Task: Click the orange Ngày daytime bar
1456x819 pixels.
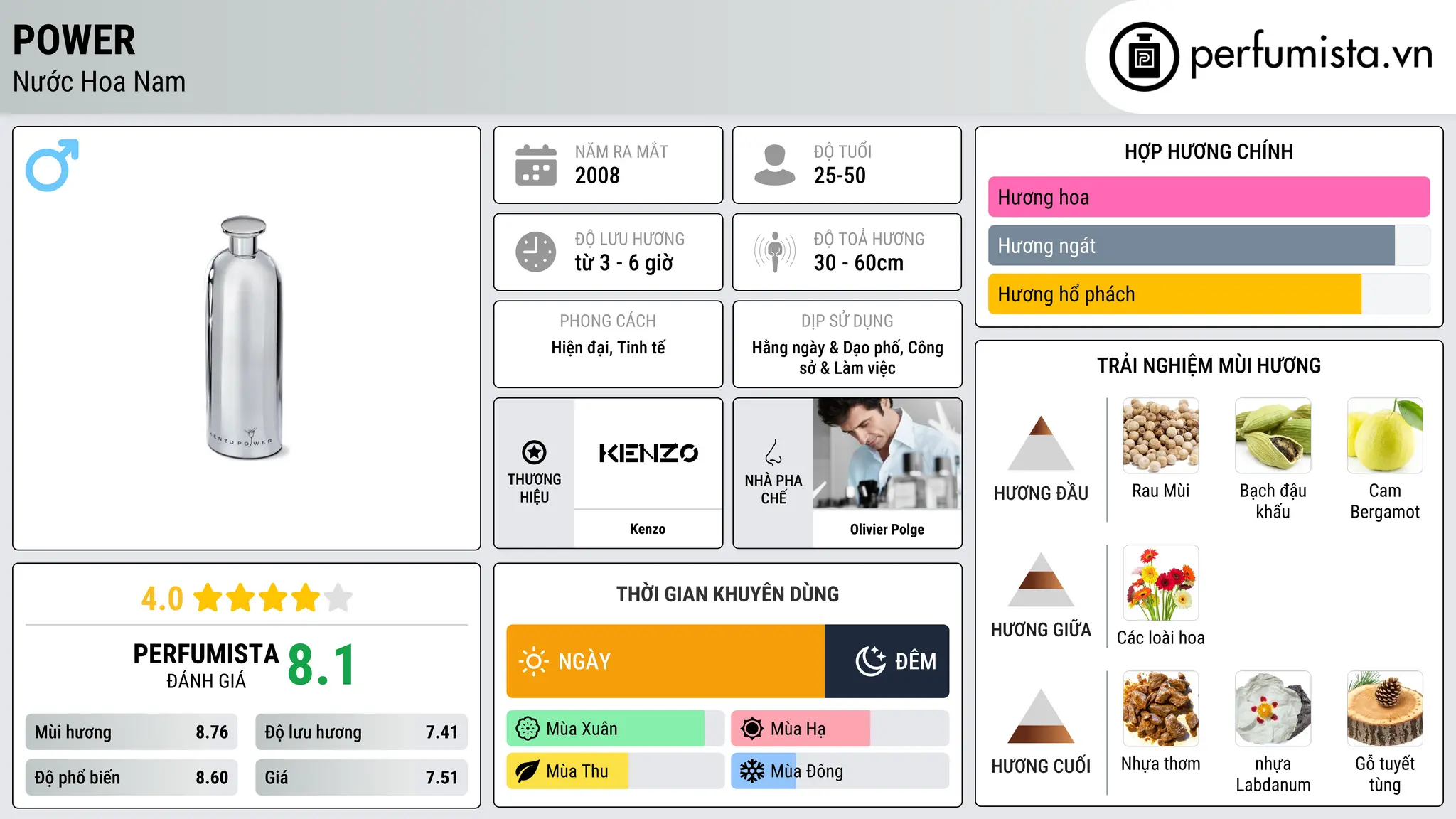Action: 665,661
